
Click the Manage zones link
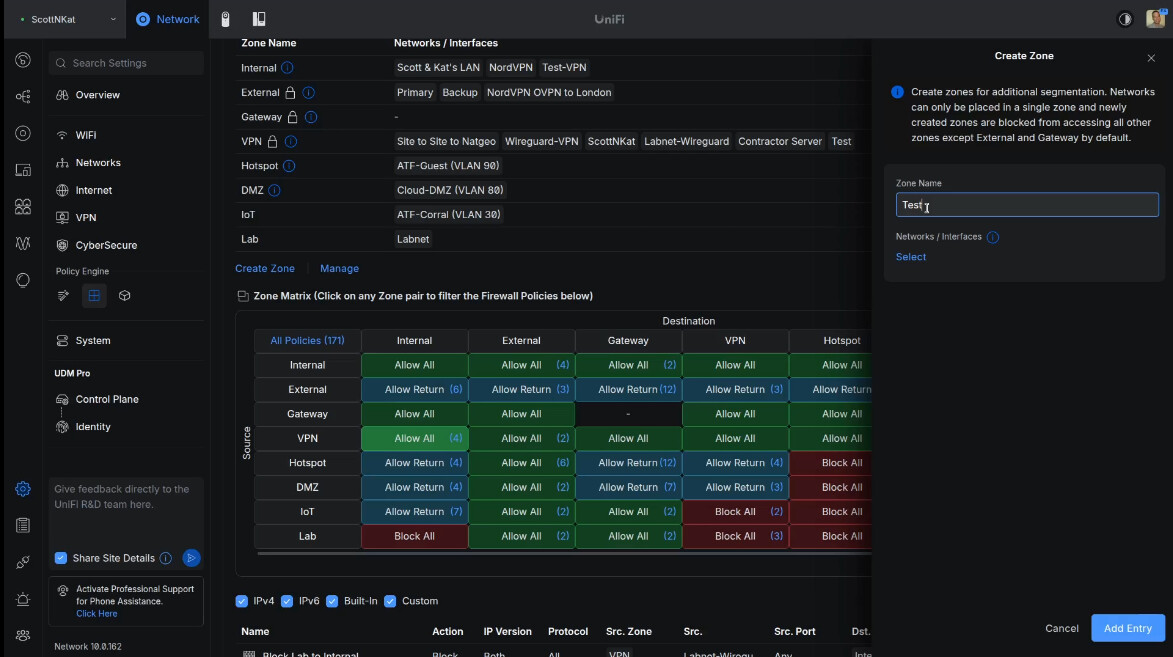(x=339, y=268)
